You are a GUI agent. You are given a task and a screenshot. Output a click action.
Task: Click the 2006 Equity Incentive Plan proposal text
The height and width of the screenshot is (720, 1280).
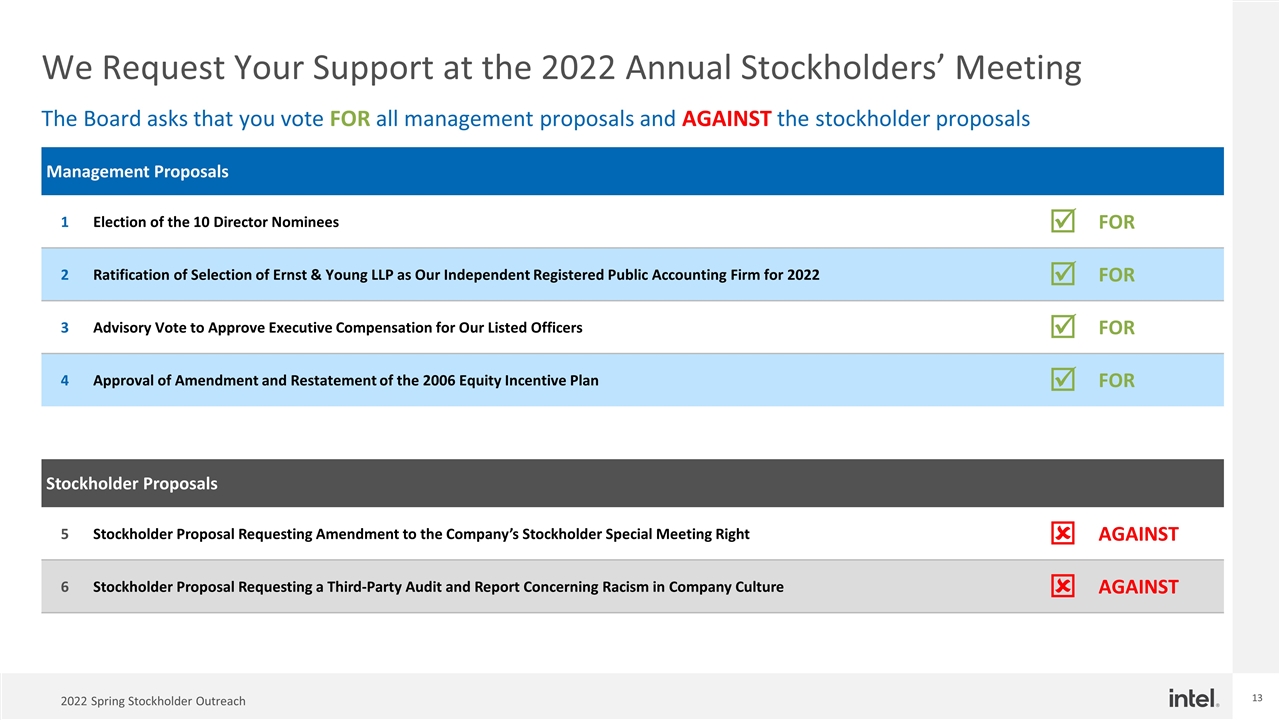(346, 380)
